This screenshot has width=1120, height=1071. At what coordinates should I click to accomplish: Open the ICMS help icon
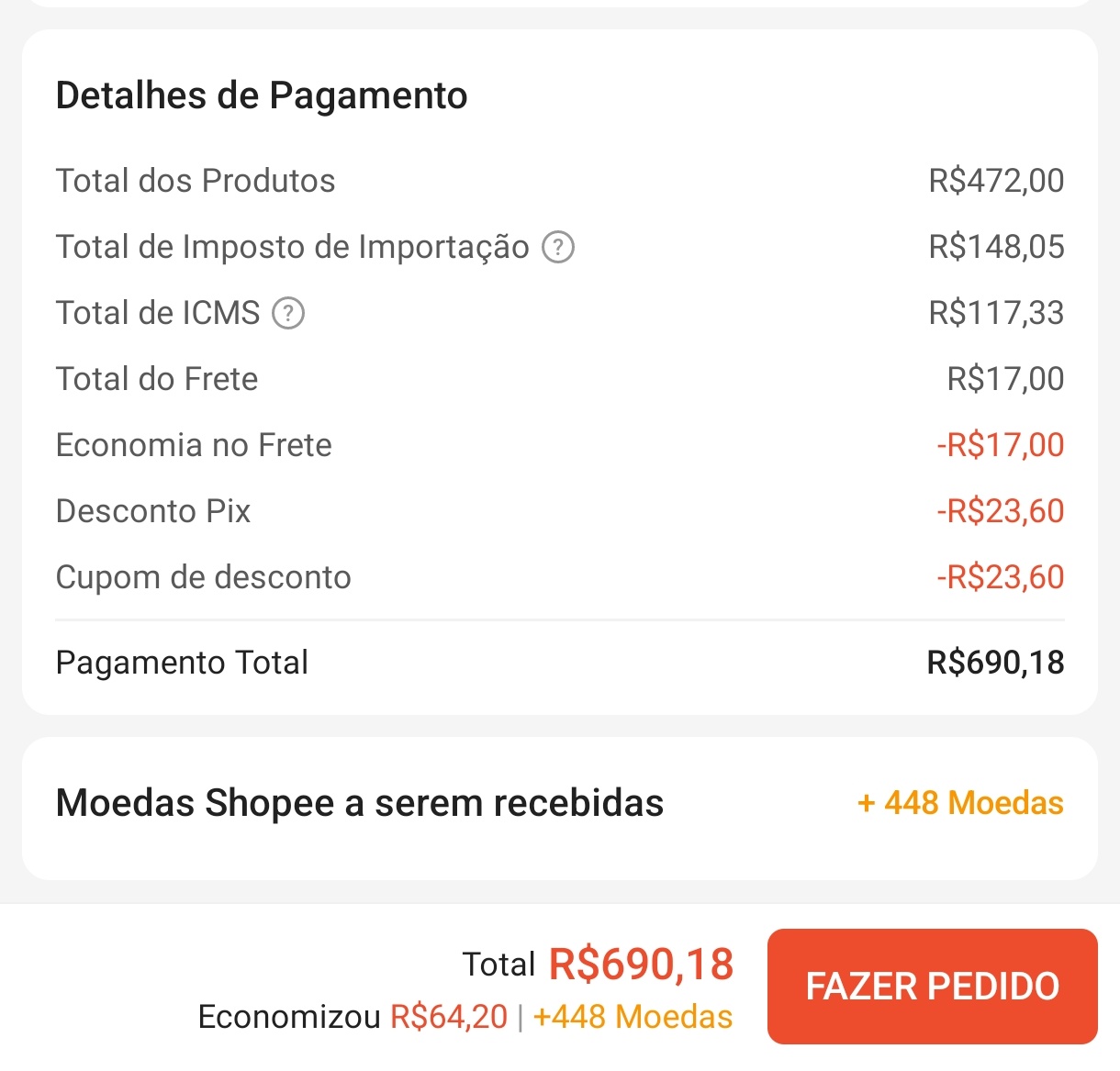point(288,314)
